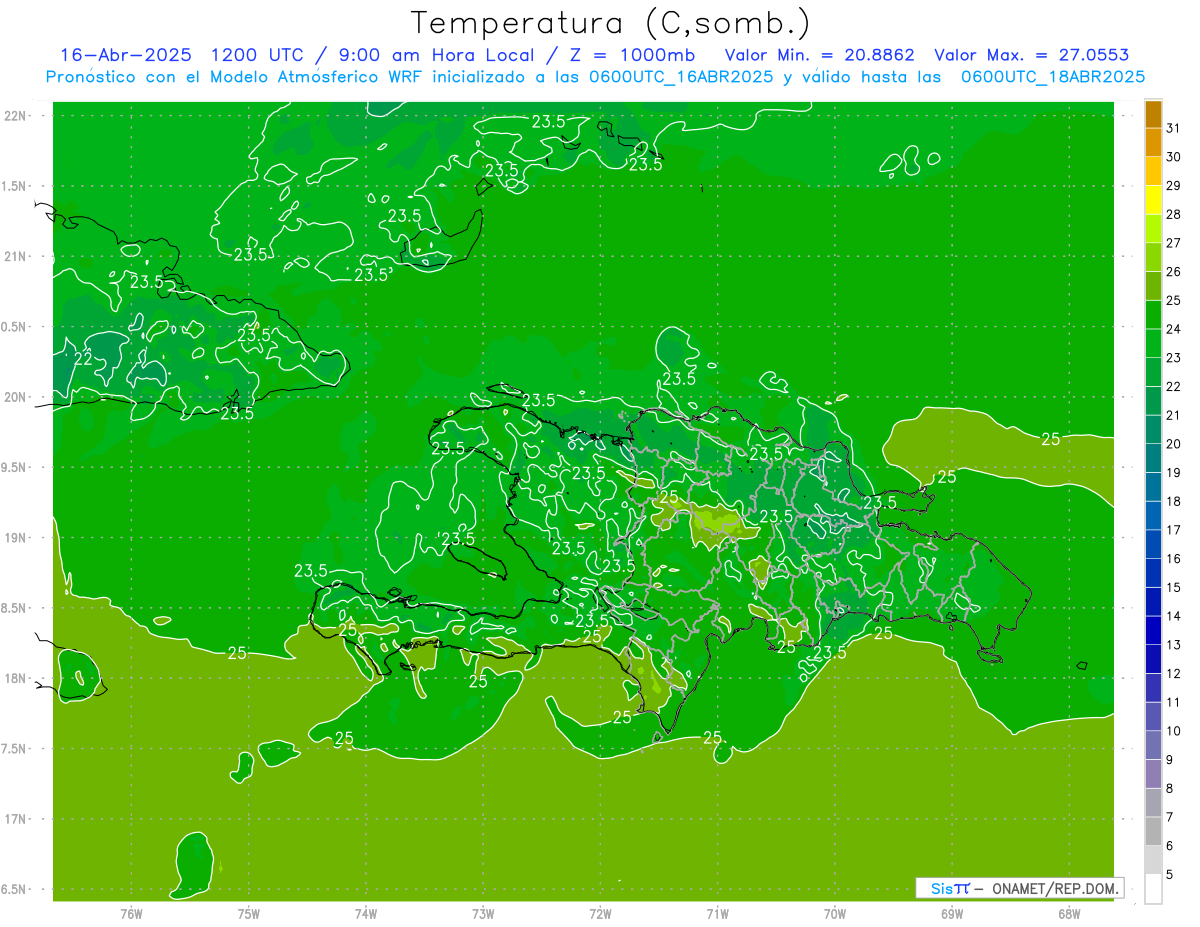
Task: Click the '20N' latitude axis label
Action: tap(14, 397)
